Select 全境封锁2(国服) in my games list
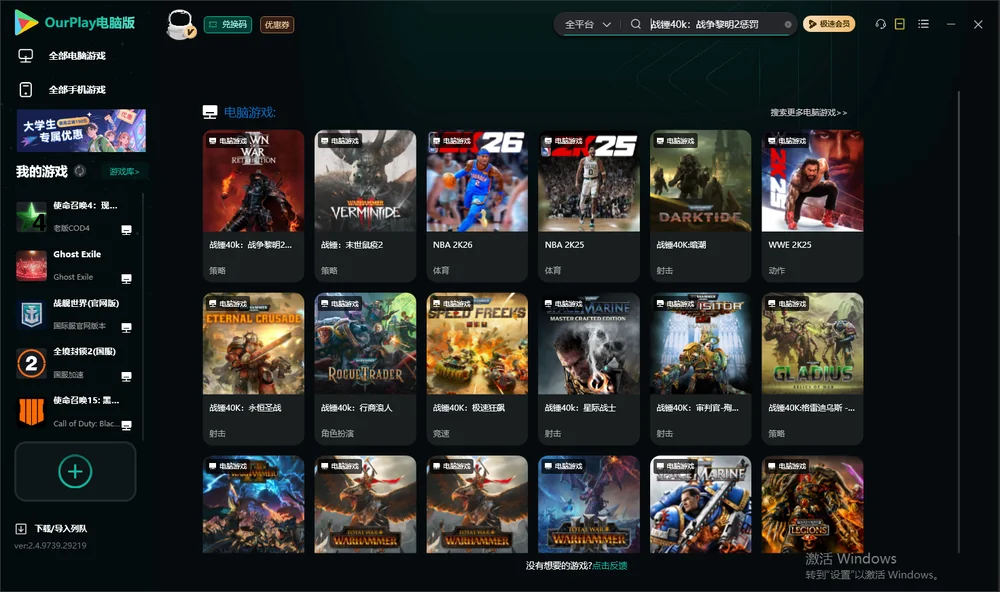Image resolution: width=1000 pixels, height=592 pixels. pos(75,363)
